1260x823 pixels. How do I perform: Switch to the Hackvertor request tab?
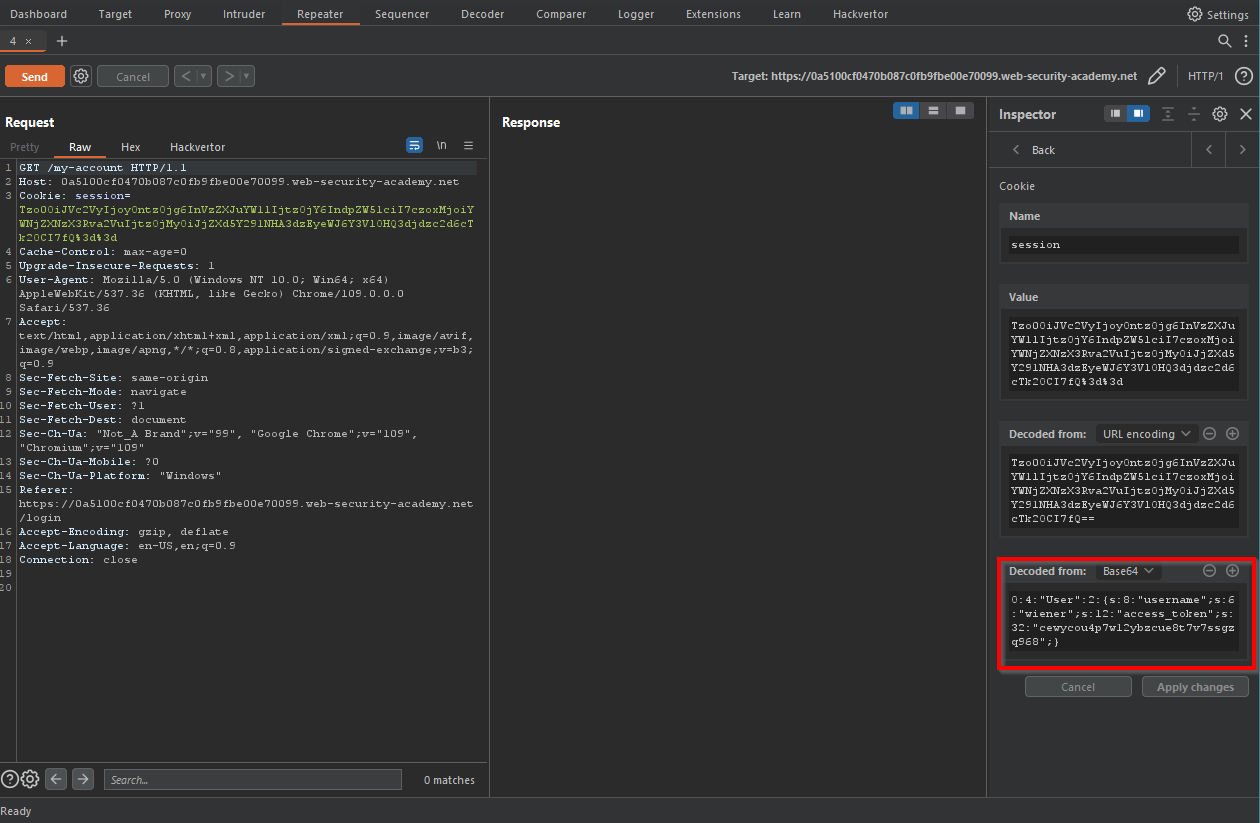pos(197,147)
